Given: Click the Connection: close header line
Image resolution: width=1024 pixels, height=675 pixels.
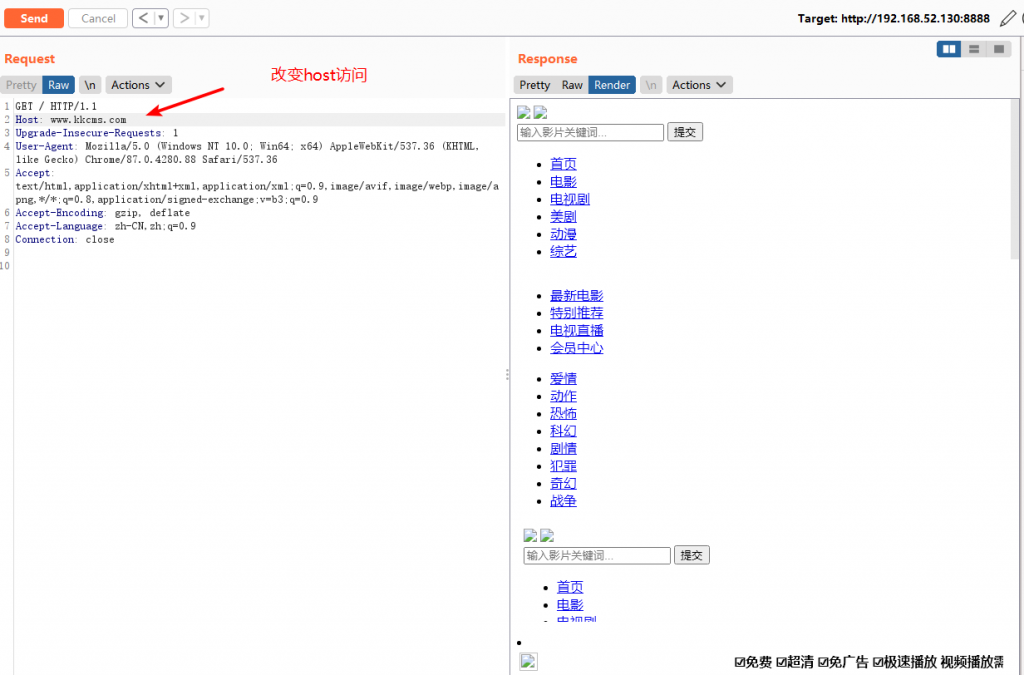Looking at the screenshot, I should click(x=65, y=240).
